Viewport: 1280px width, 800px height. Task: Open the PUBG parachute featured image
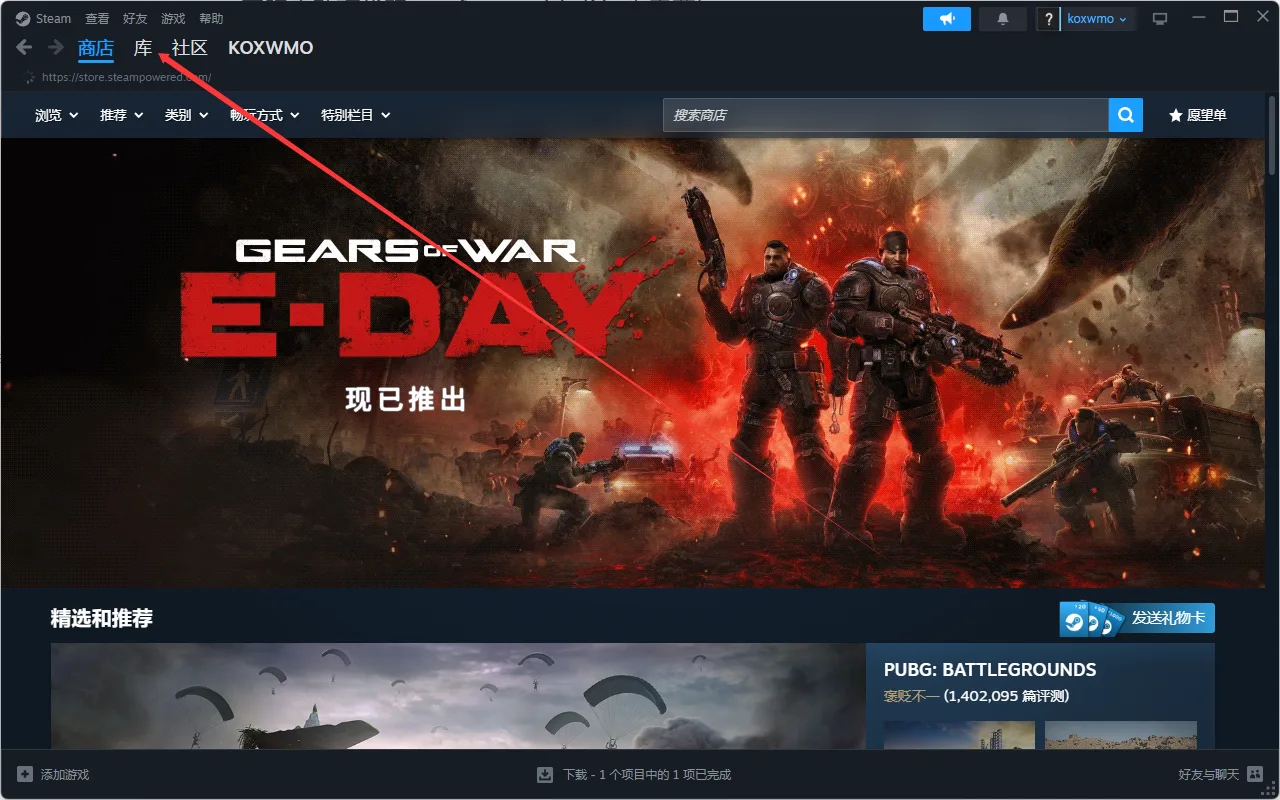(458, 696)
